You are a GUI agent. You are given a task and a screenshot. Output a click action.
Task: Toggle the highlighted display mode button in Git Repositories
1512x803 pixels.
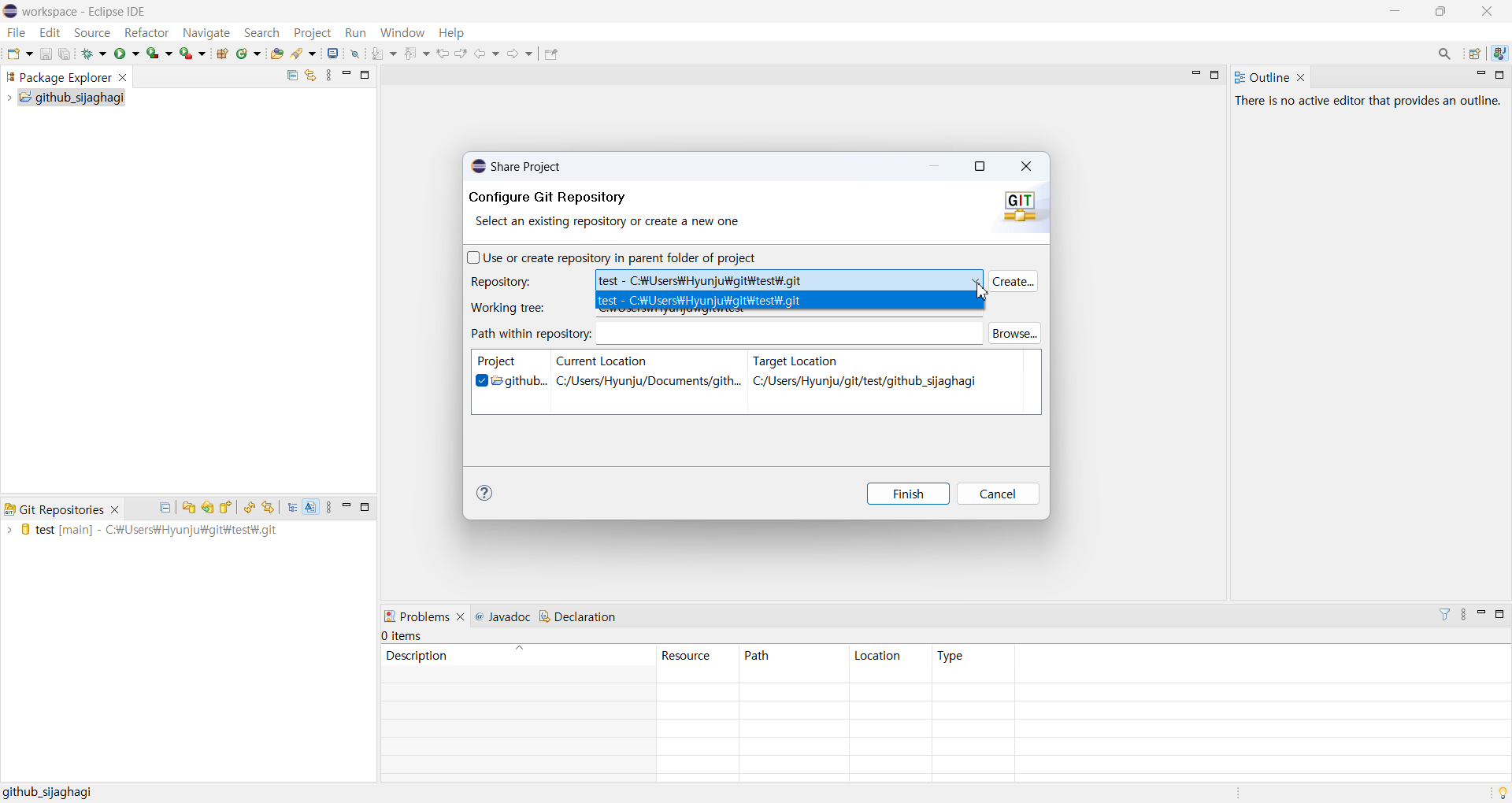click(x=312, y=508)
